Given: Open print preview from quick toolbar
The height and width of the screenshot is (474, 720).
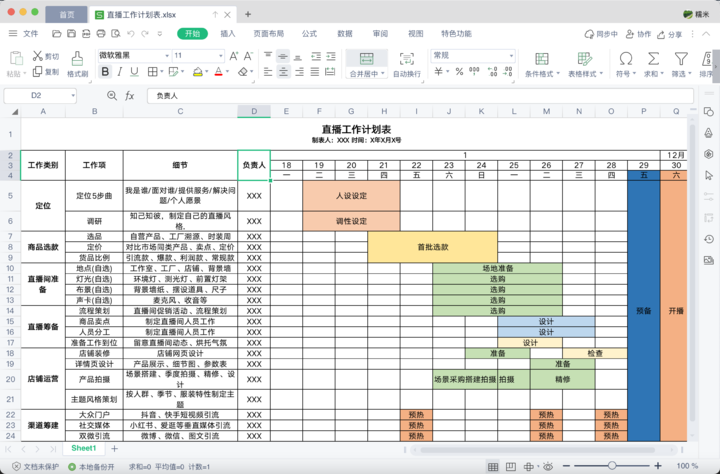Looking at the screenshot, I should coord(116,34).
